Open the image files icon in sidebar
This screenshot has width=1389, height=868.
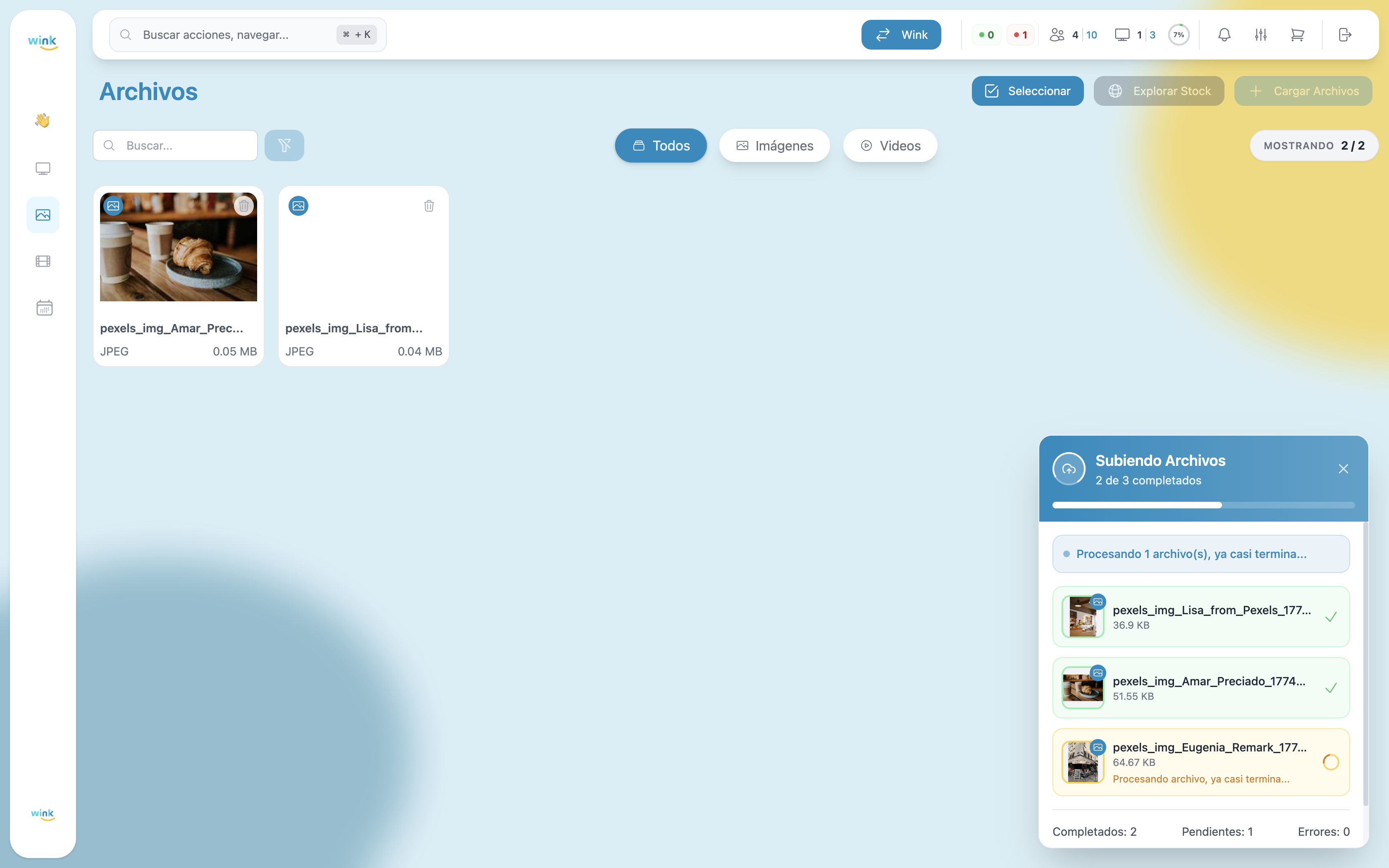(43, 215)
